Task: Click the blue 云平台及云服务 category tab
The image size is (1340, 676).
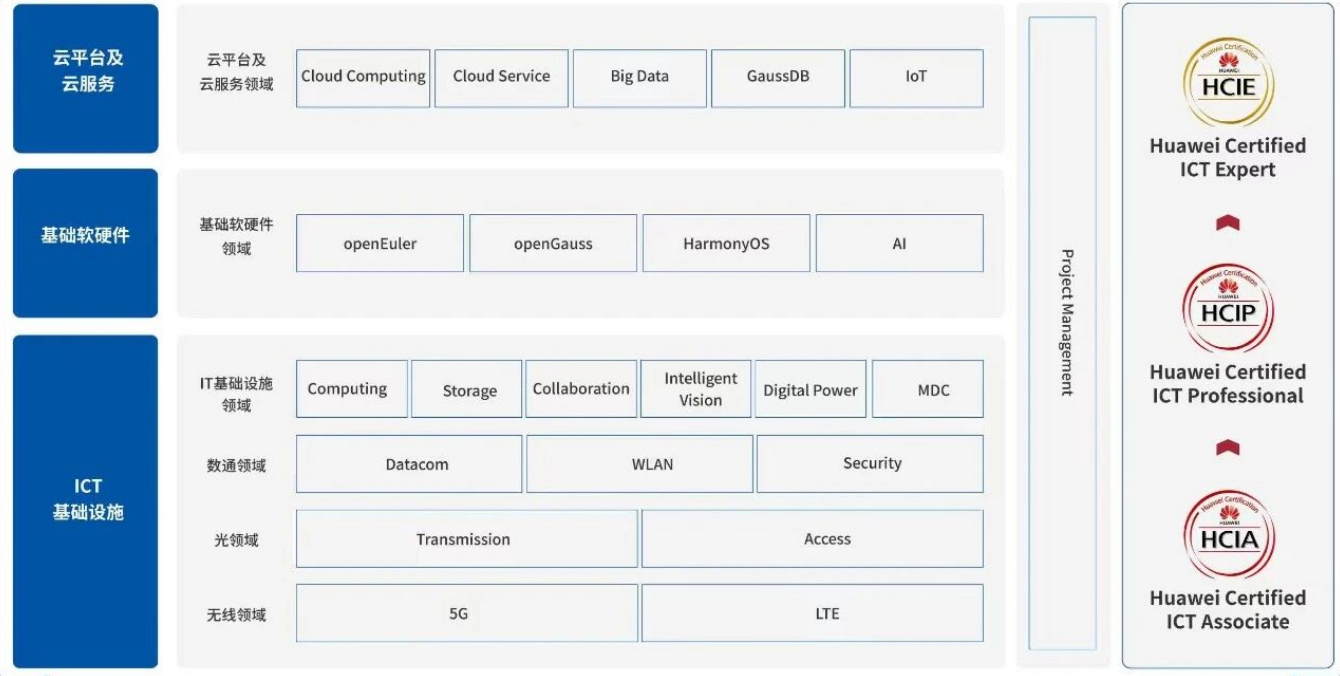Action: pos(85,78)
